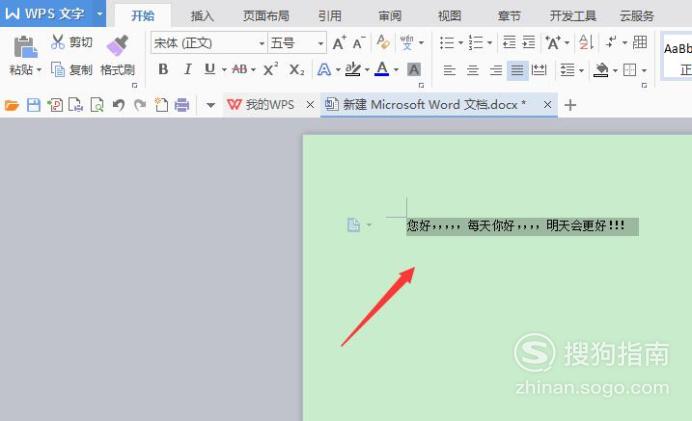Screen dimensions: 692x421
Task: Open the 页面布局 ribbon tab
Action: (x=266, y=16)
